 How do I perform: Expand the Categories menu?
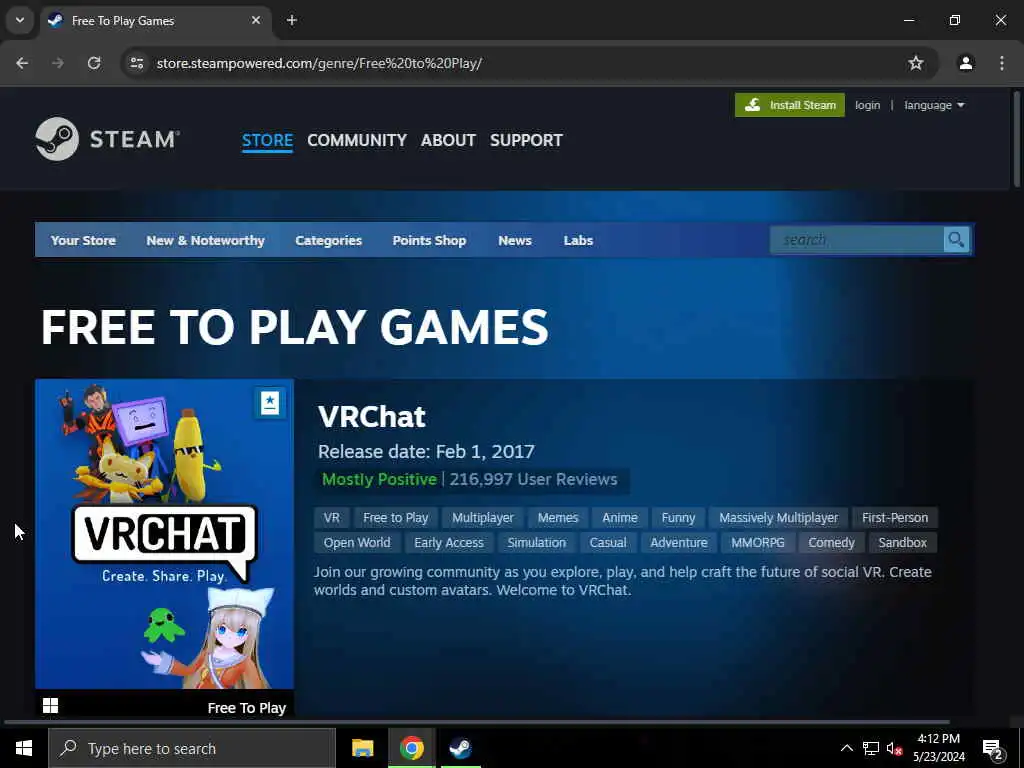(328, 240)
